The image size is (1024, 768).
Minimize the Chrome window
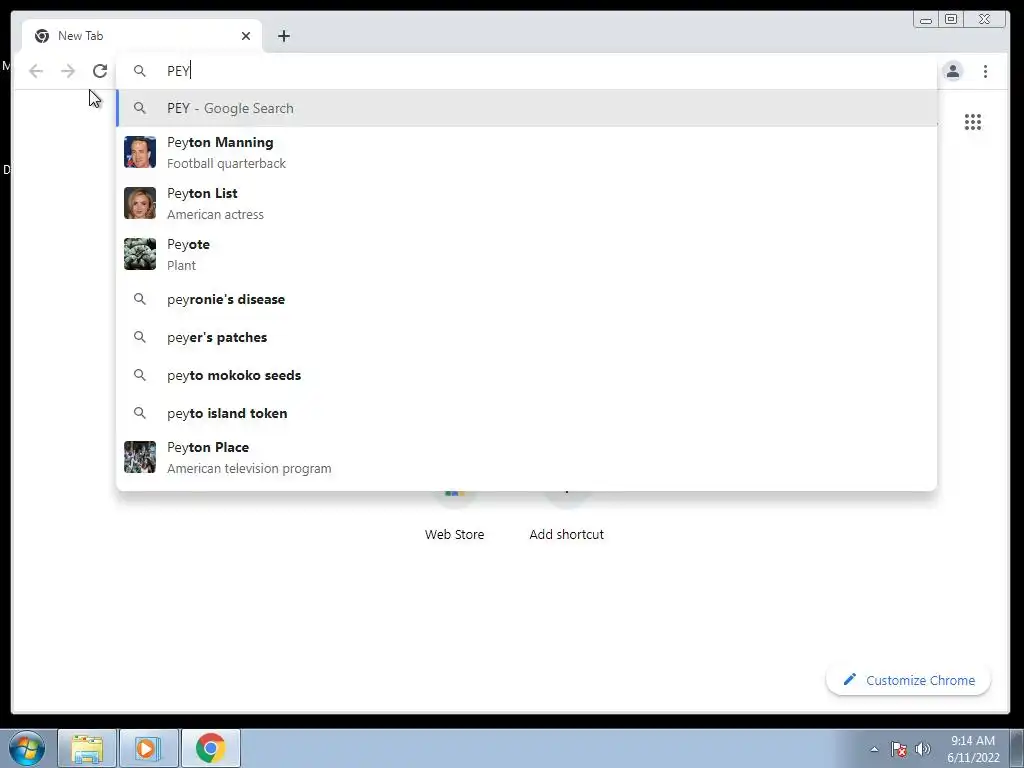click(x=925, y=20)
